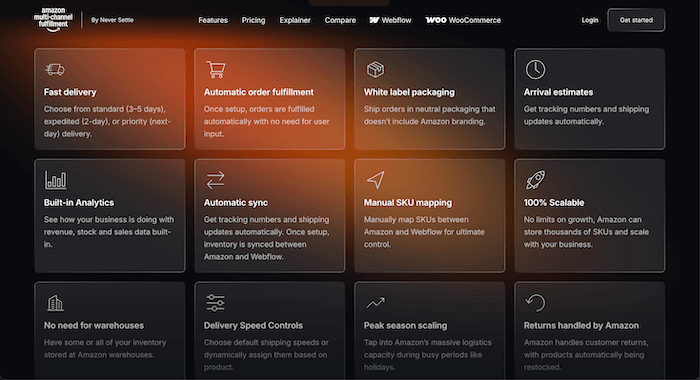The height and width of the screenshot is (380, 700).
Task: Click the Automatic order fulfillment heading
Action: (259, 92)
